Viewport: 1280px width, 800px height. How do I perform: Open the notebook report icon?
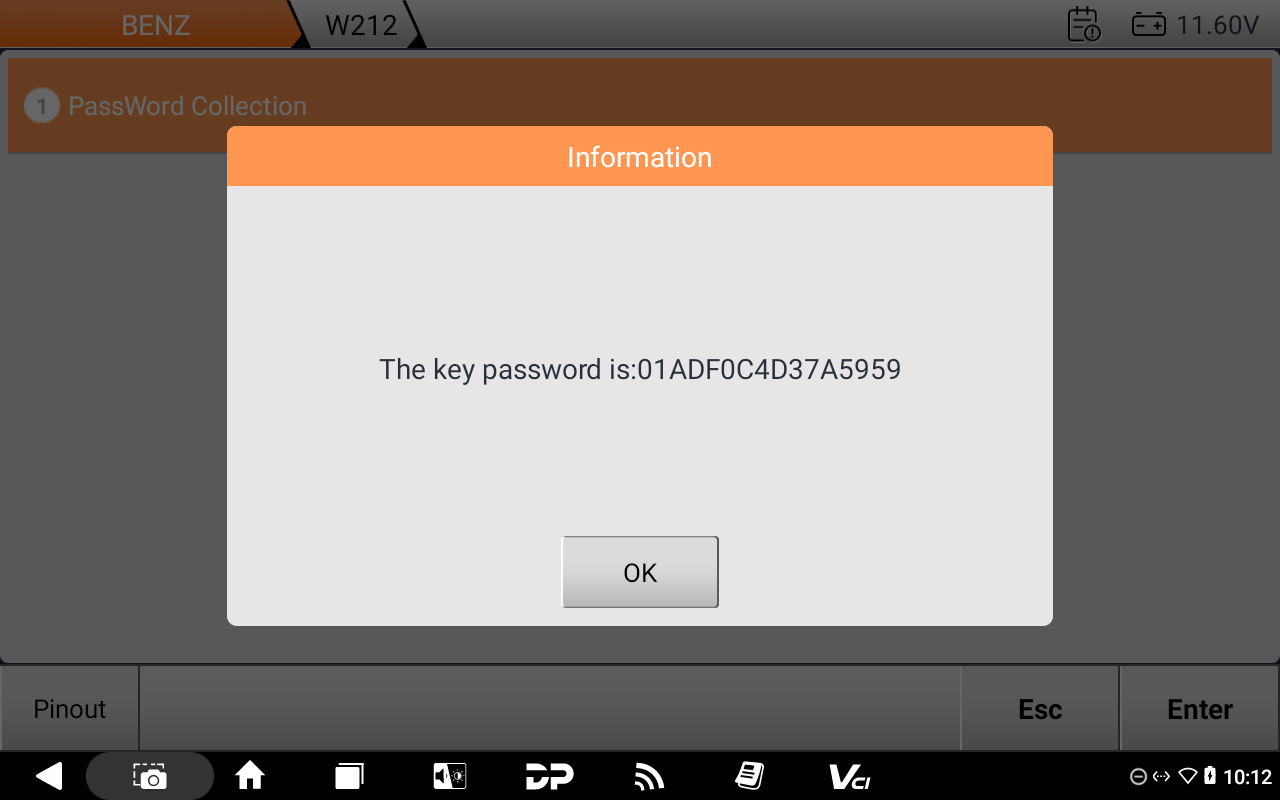(749, 776)
